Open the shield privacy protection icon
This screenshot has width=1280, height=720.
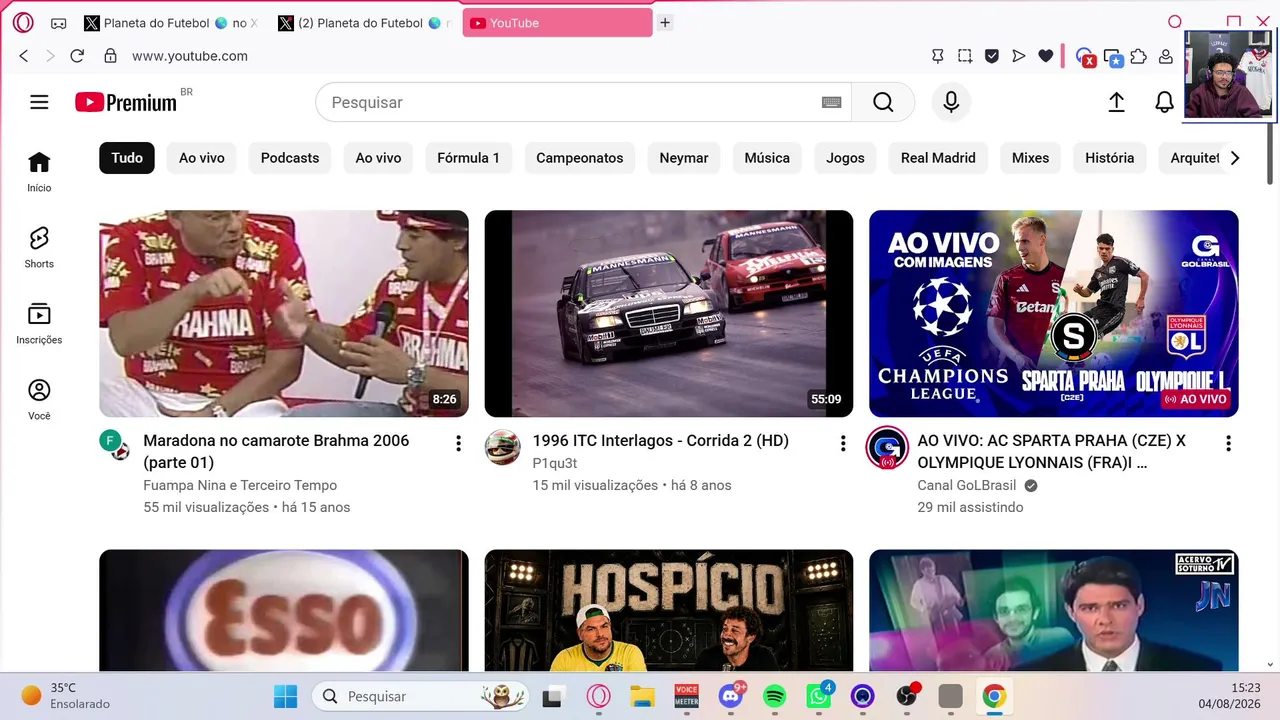pyautogui.click(x=991, y=56)
